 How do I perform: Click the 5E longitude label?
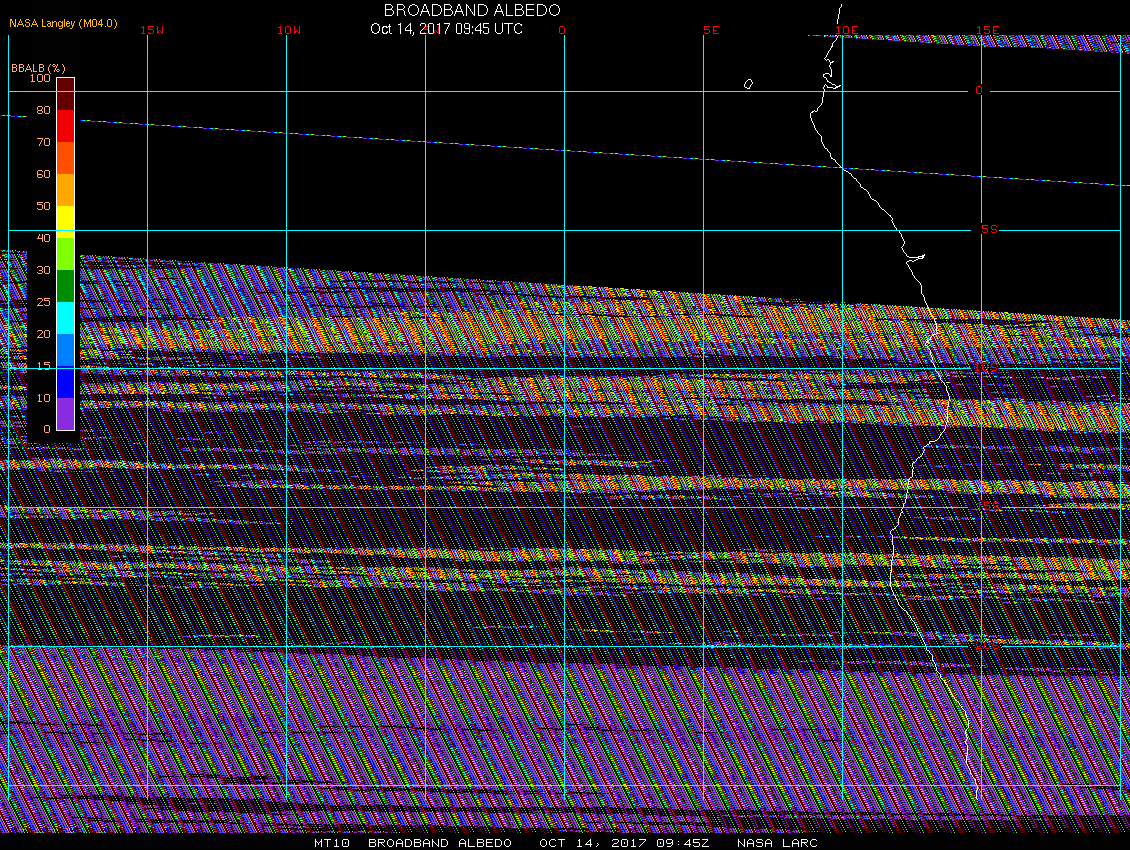711,30
